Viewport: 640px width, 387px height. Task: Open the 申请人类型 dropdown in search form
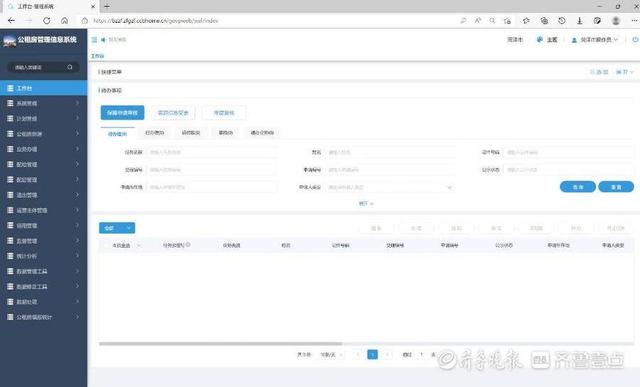coord(390,187)
